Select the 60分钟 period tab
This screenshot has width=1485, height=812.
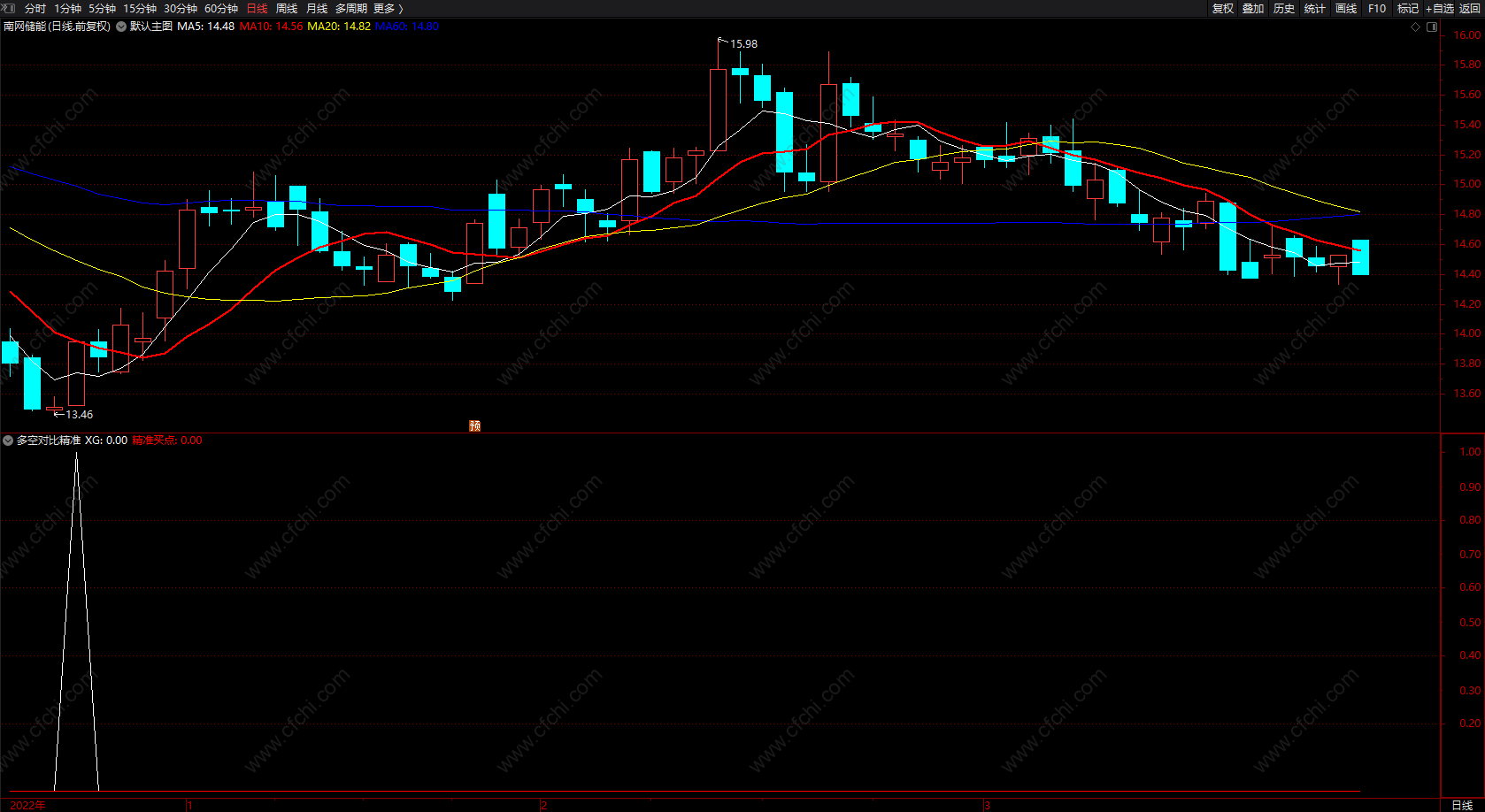pos(221,9)
